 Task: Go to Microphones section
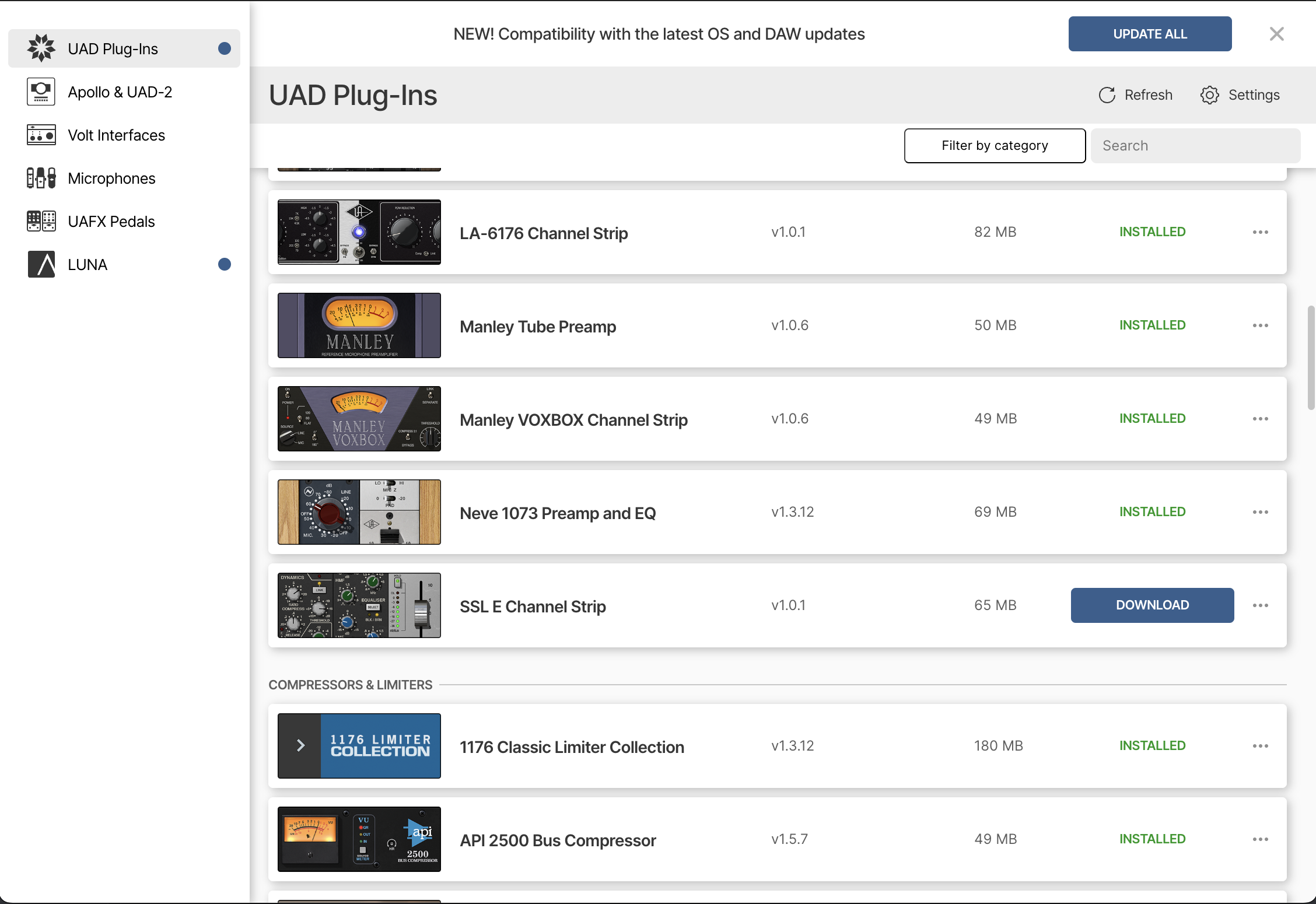click(x=124, y=178)
